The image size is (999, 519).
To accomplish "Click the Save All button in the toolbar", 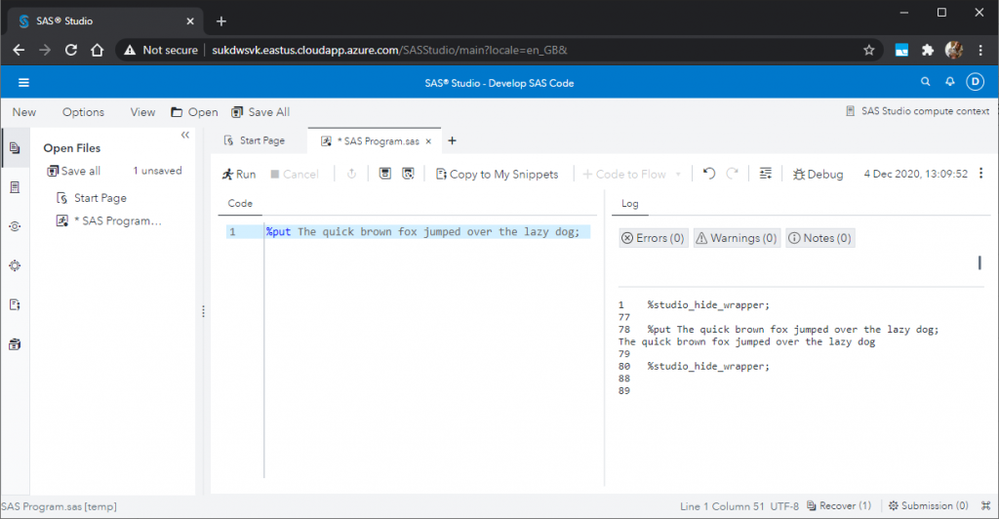I will point(260,112).
